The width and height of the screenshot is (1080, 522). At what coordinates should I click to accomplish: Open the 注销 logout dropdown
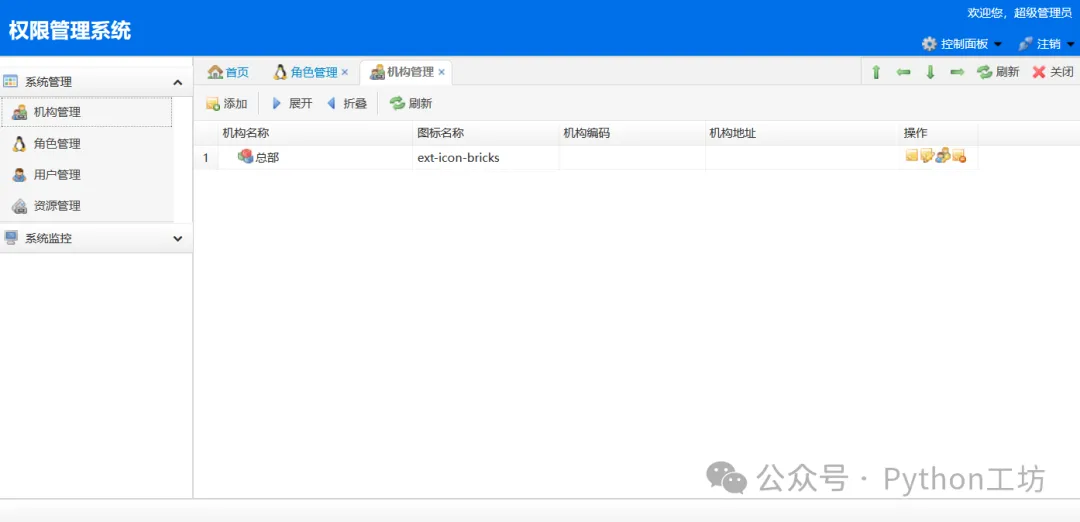click(x=1046, y=44)
